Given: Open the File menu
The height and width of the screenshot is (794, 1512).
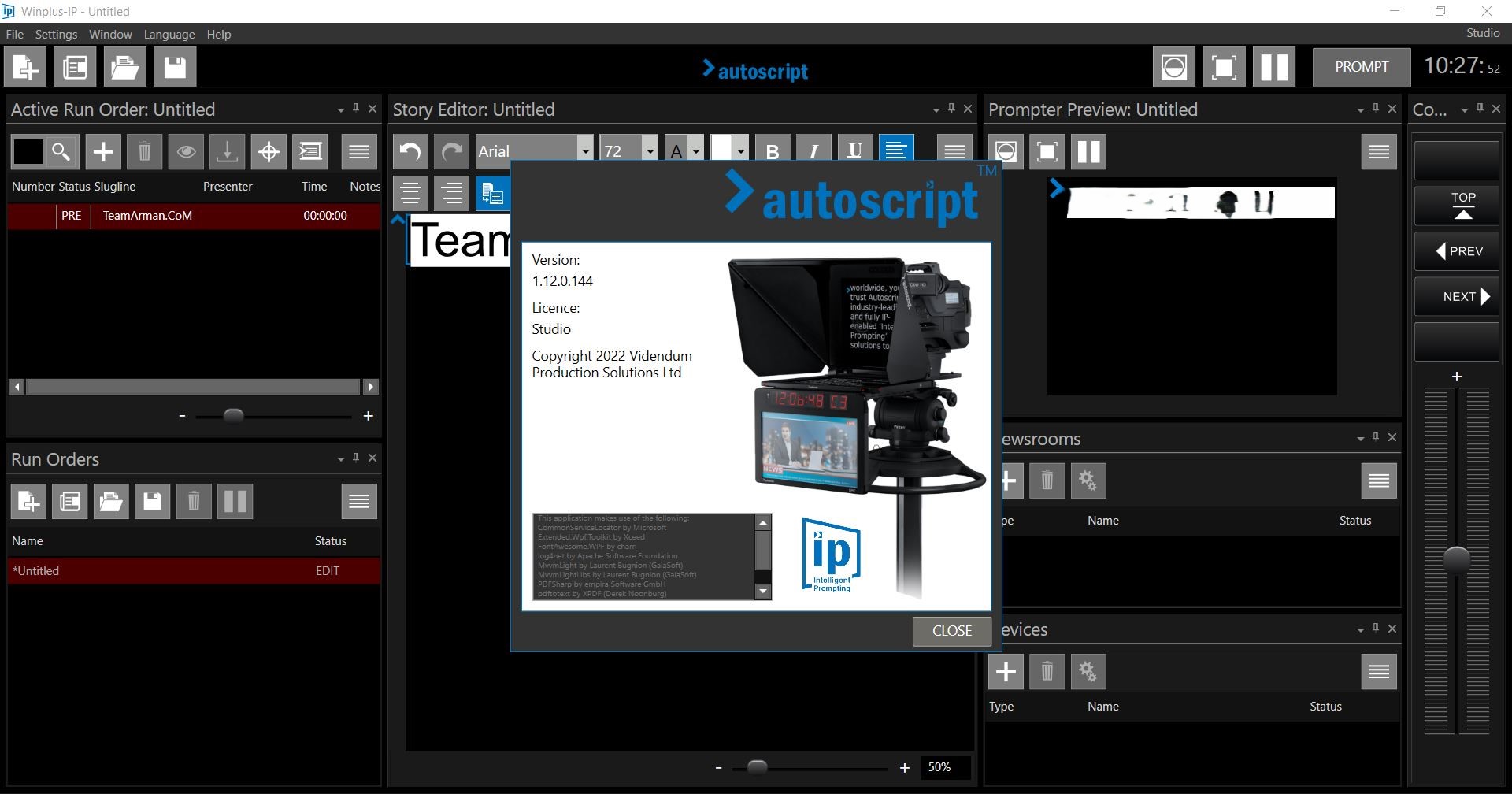Looking at the screenshot, I should (x=14, y=35).
